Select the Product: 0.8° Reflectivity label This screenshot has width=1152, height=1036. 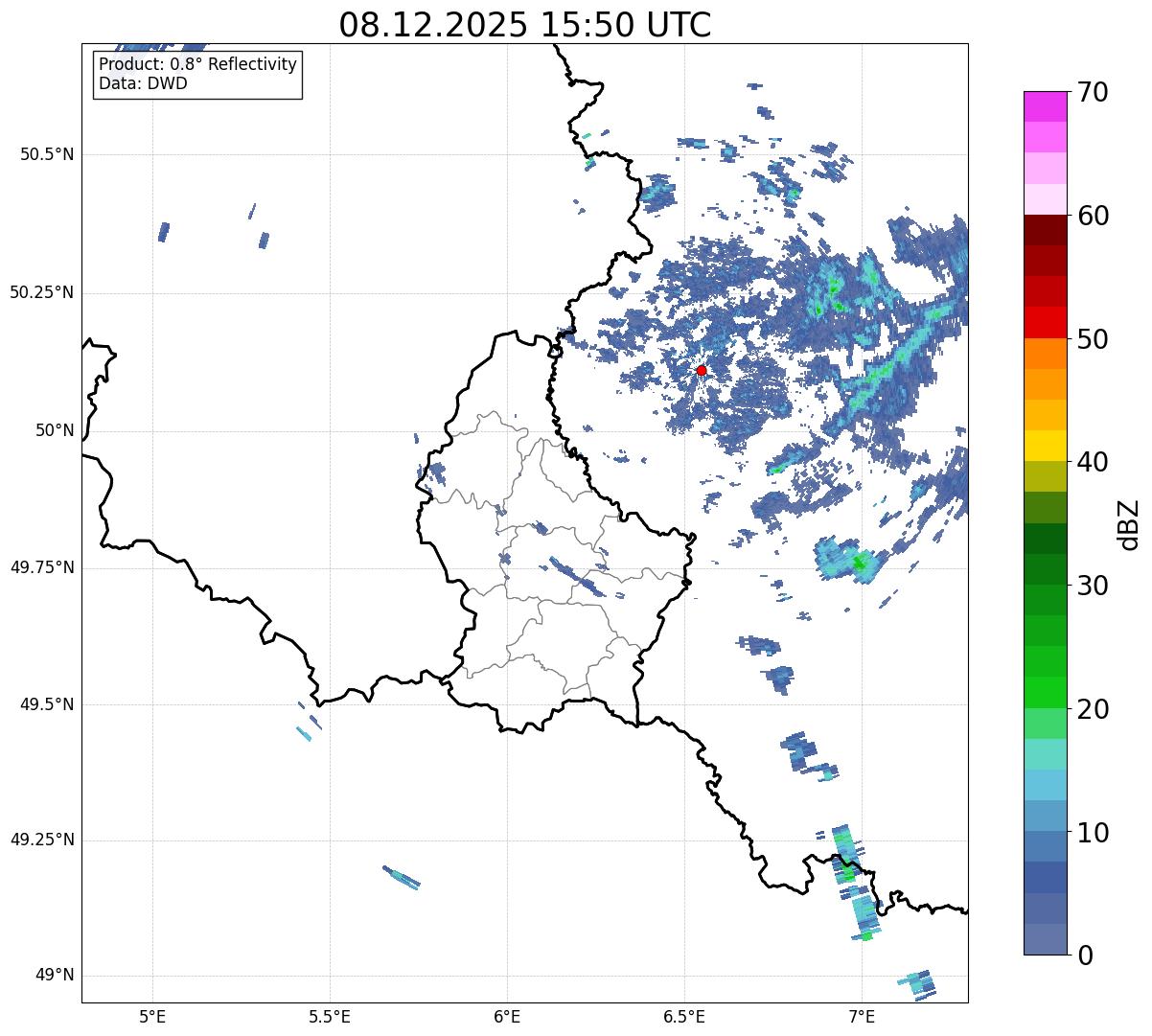(x=198, y=64)
